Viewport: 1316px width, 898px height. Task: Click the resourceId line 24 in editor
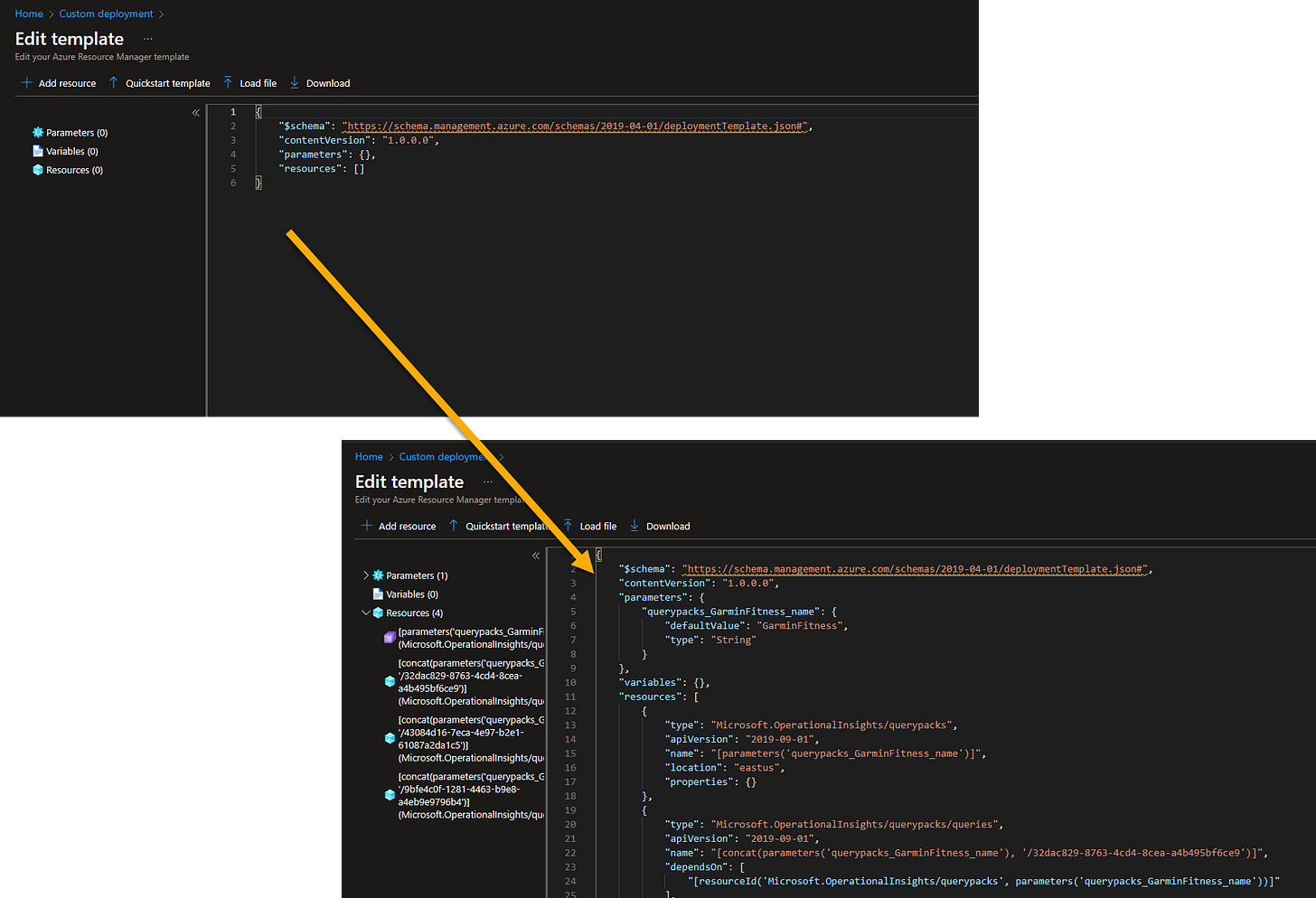[x=983, y=881]
